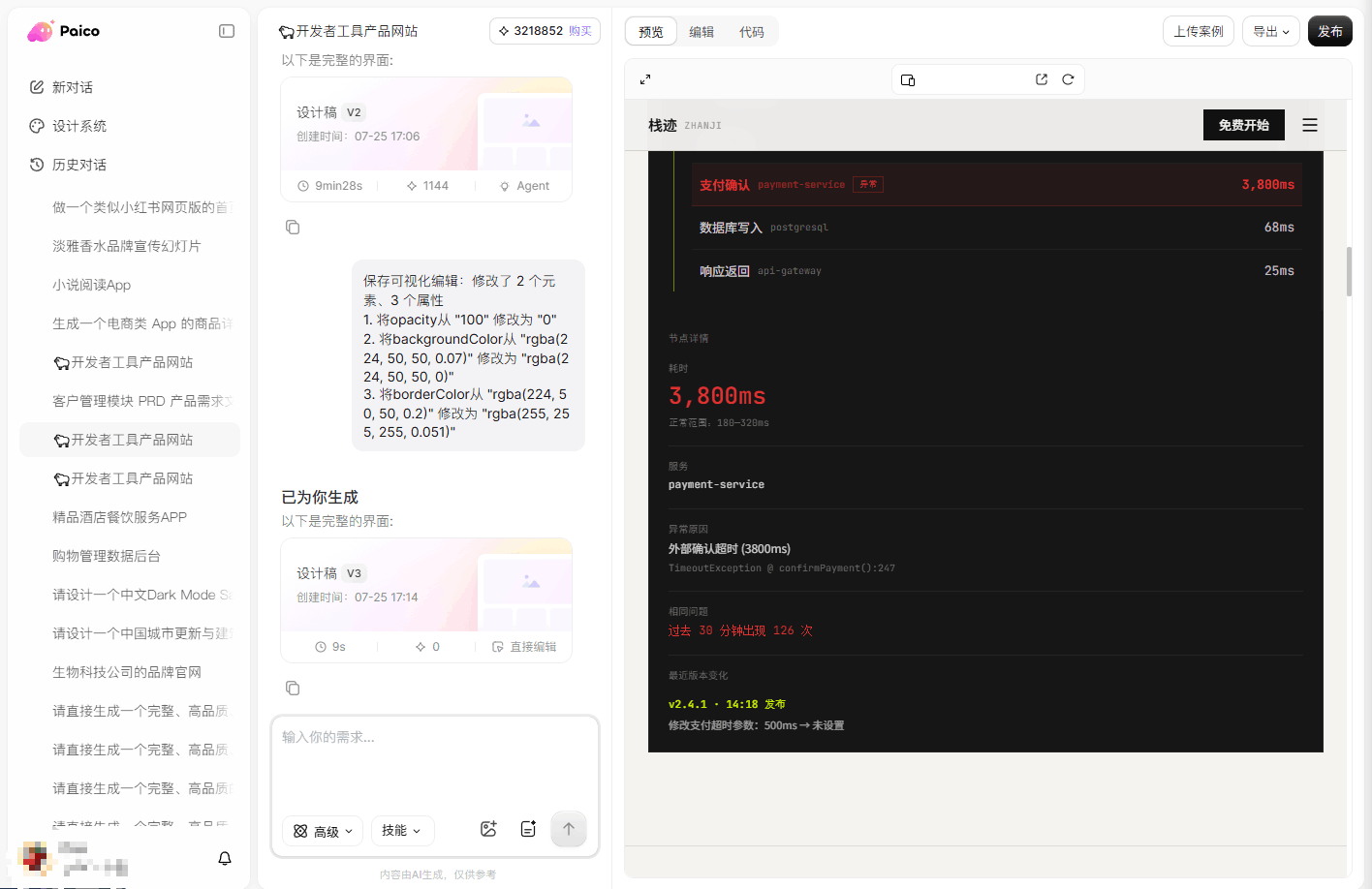
Task: Click the Paico logo
Action: [x=63, y=31]
